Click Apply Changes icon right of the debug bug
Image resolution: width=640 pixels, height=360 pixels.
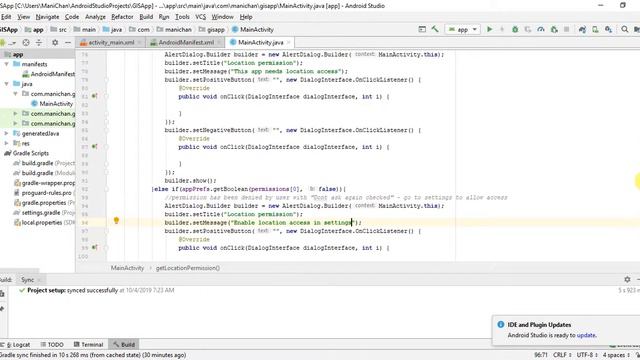tap(528, 29)
